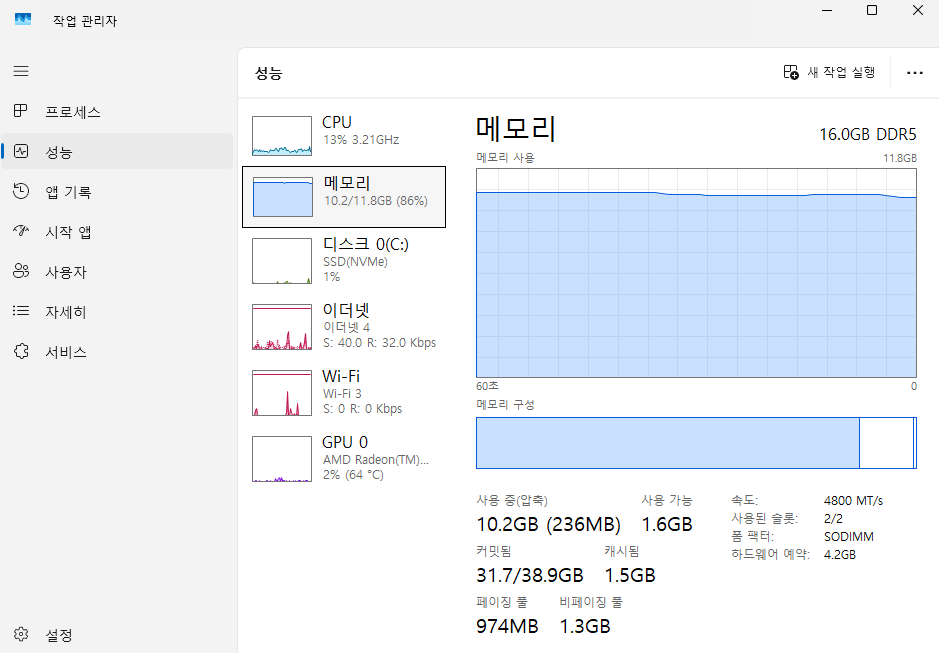Select the 메모리 mini graph thumbnail

[x=283, y=197]
